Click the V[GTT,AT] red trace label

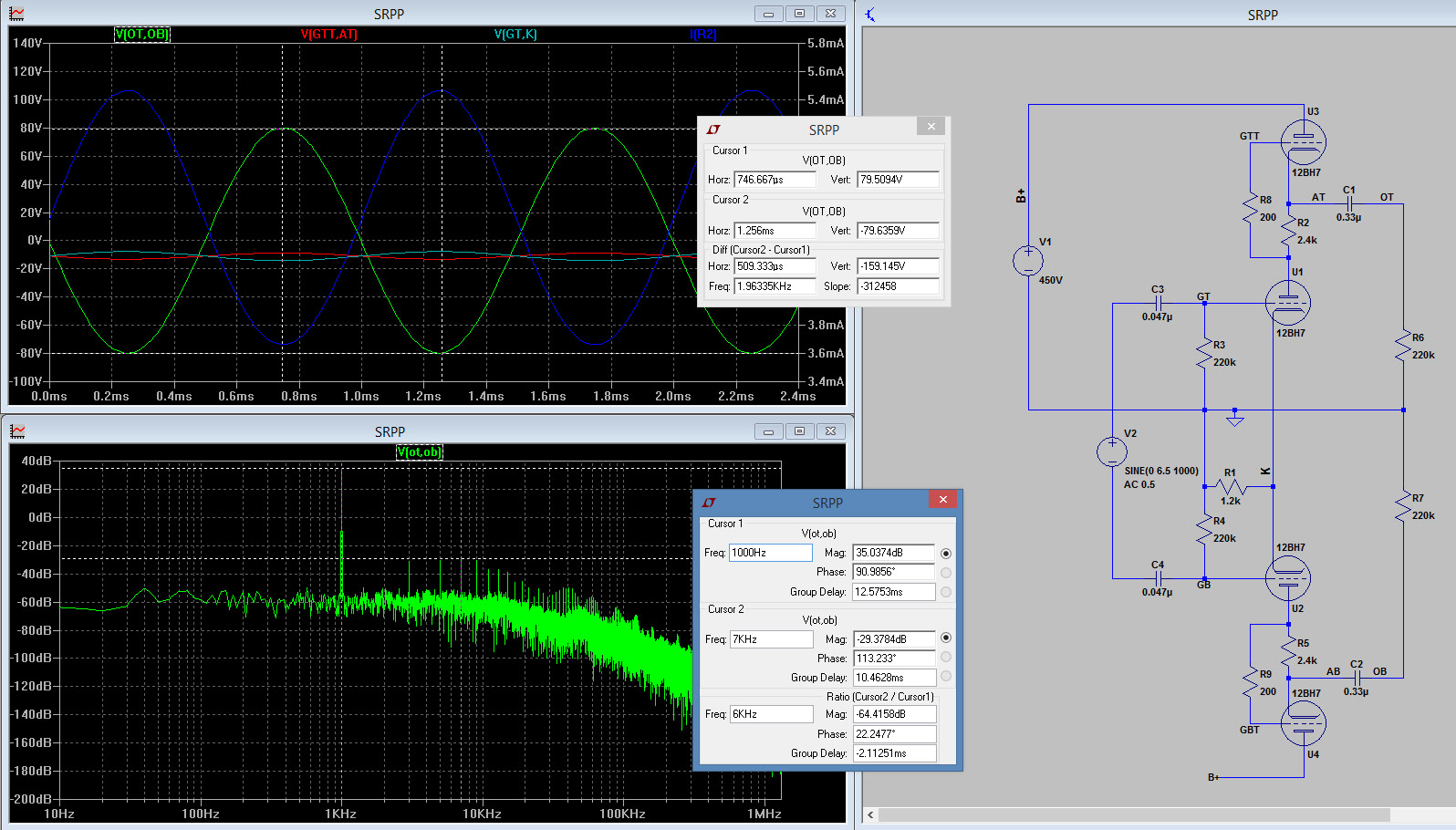[329, 34]
